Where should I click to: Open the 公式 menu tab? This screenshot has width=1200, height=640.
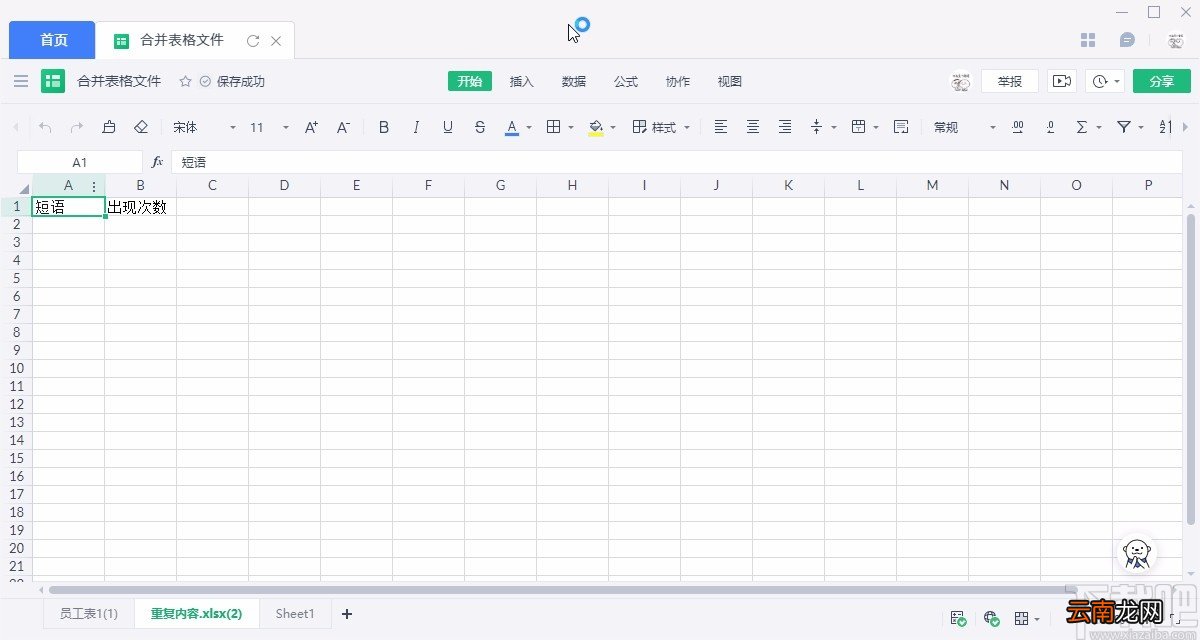click(x=626, y=81)
